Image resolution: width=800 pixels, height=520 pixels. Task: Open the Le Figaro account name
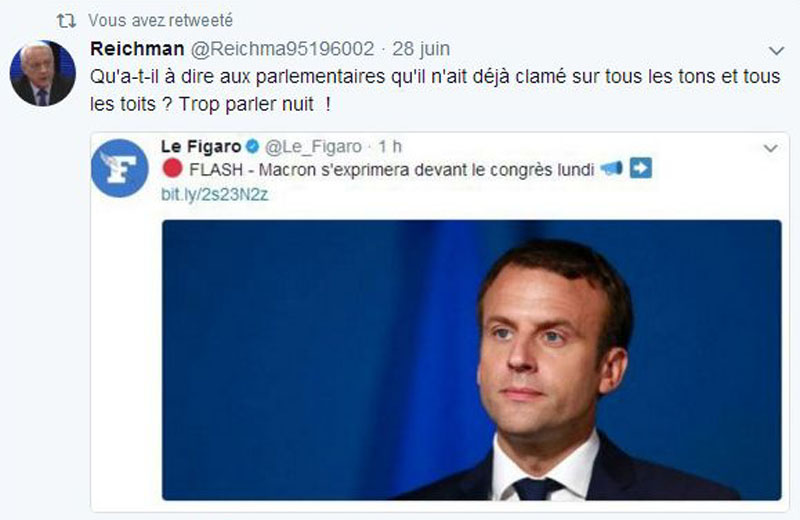(x=201, y=147)
